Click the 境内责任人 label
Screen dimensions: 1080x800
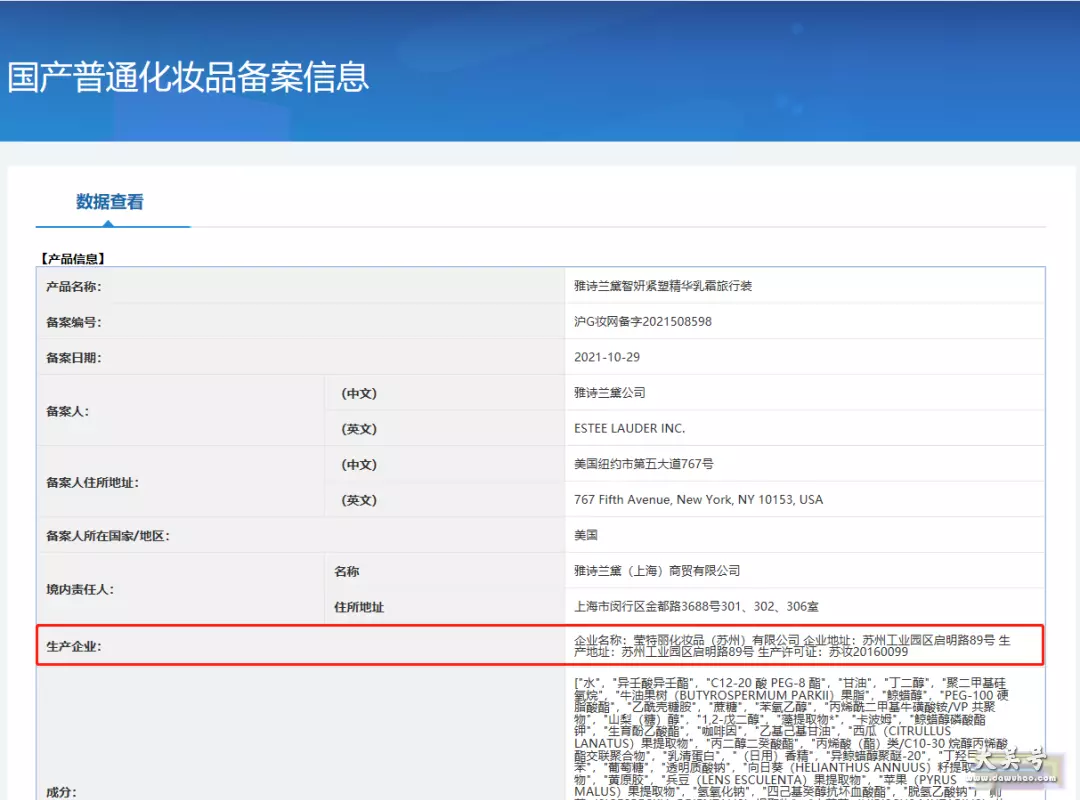pyautogui.click(x=80, y=590)
